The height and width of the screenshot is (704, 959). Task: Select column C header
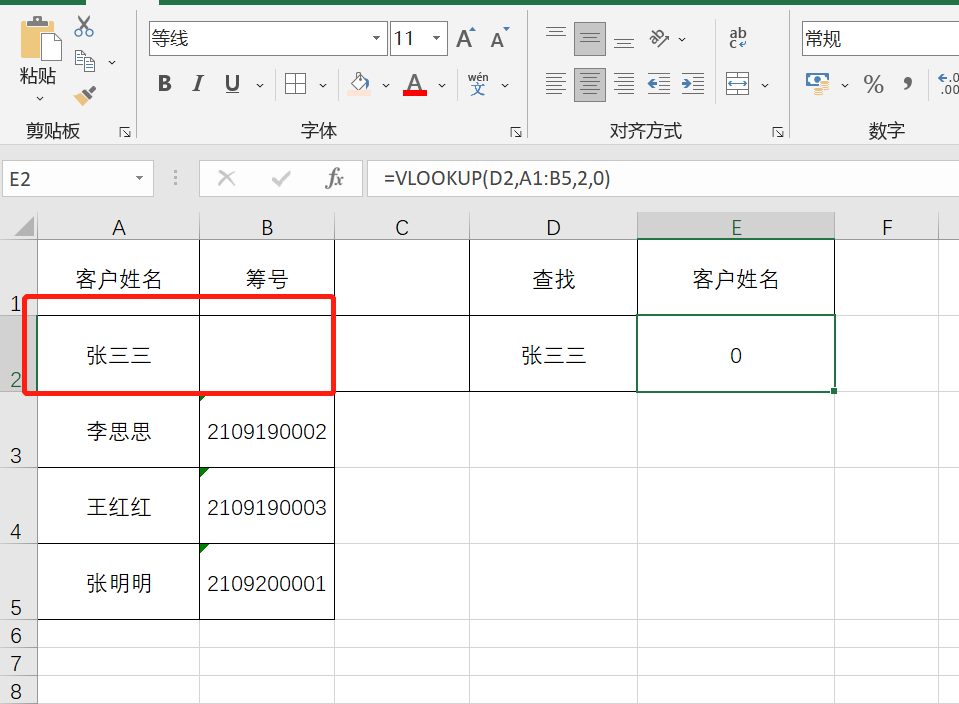402,228
